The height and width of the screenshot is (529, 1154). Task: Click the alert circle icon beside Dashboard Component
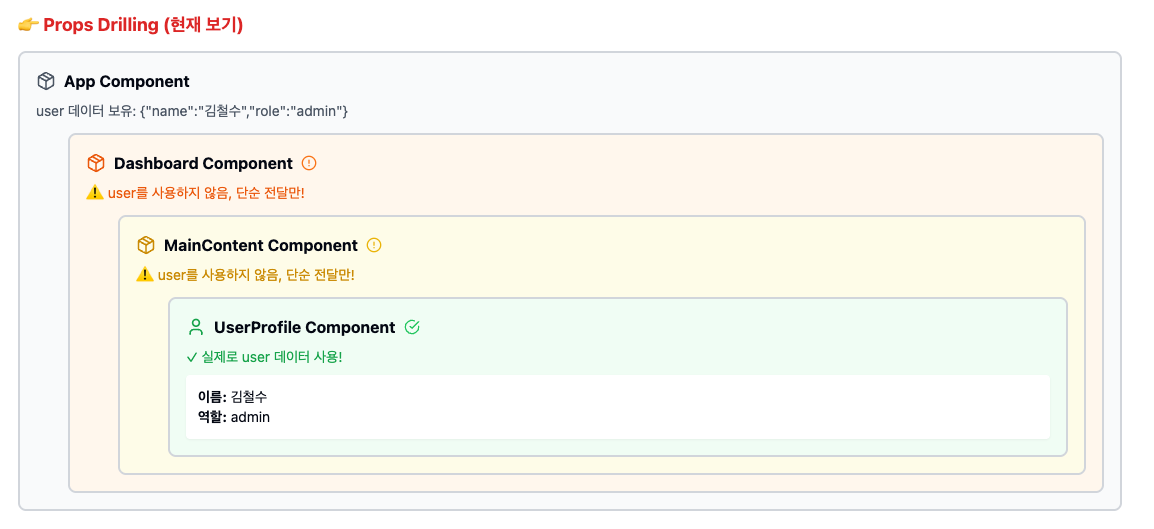(x=309, y=163)
